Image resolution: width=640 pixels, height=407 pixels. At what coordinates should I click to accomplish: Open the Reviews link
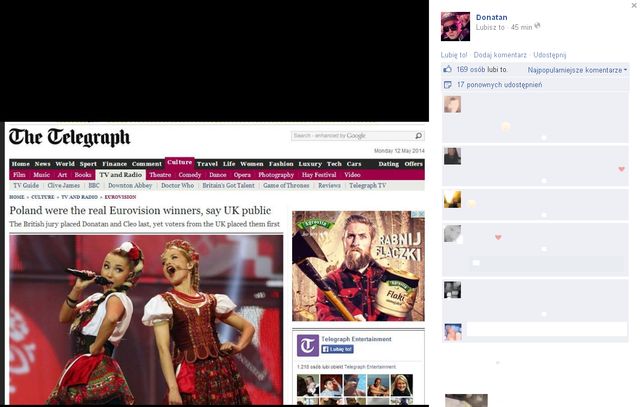[329, 185]
